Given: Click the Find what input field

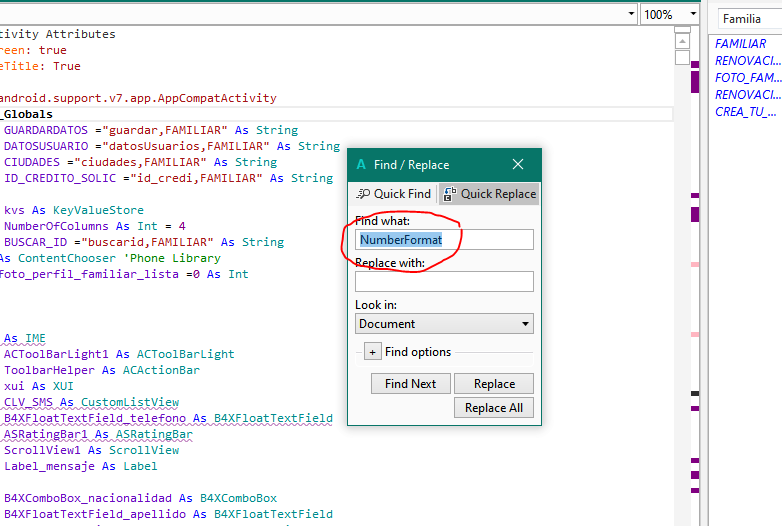Looking at the screenshot, I should 444,240.
